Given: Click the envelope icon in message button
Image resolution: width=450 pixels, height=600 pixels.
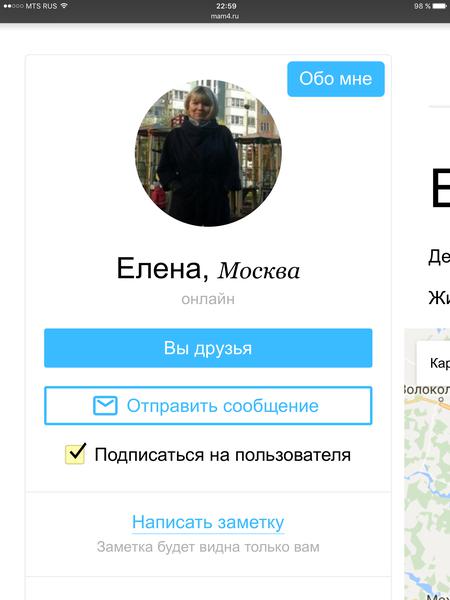Looking at the screenshot, I should pyautogui.click(x=105, y=406).
